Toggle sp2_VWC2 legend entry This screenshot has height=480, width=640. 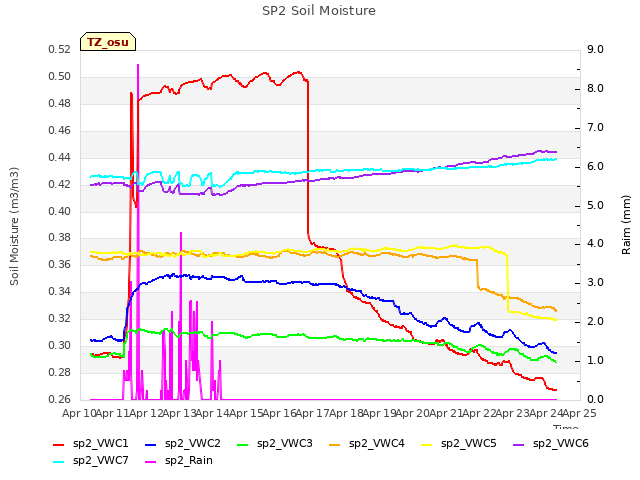pos(182,443)
